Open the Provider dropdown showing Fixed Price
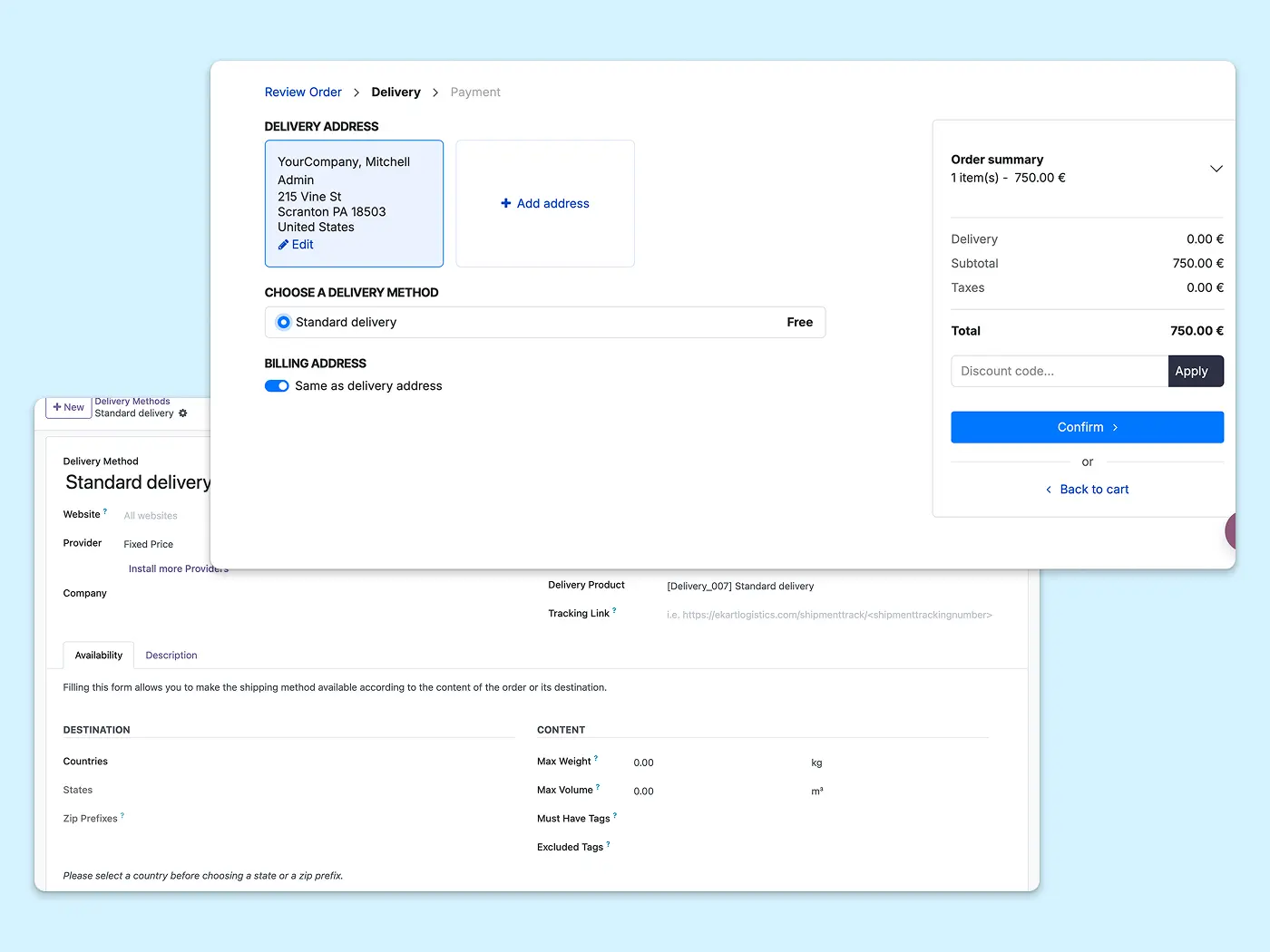The width and height of the screenshot is (1270, 952). (x=149, y=544)
